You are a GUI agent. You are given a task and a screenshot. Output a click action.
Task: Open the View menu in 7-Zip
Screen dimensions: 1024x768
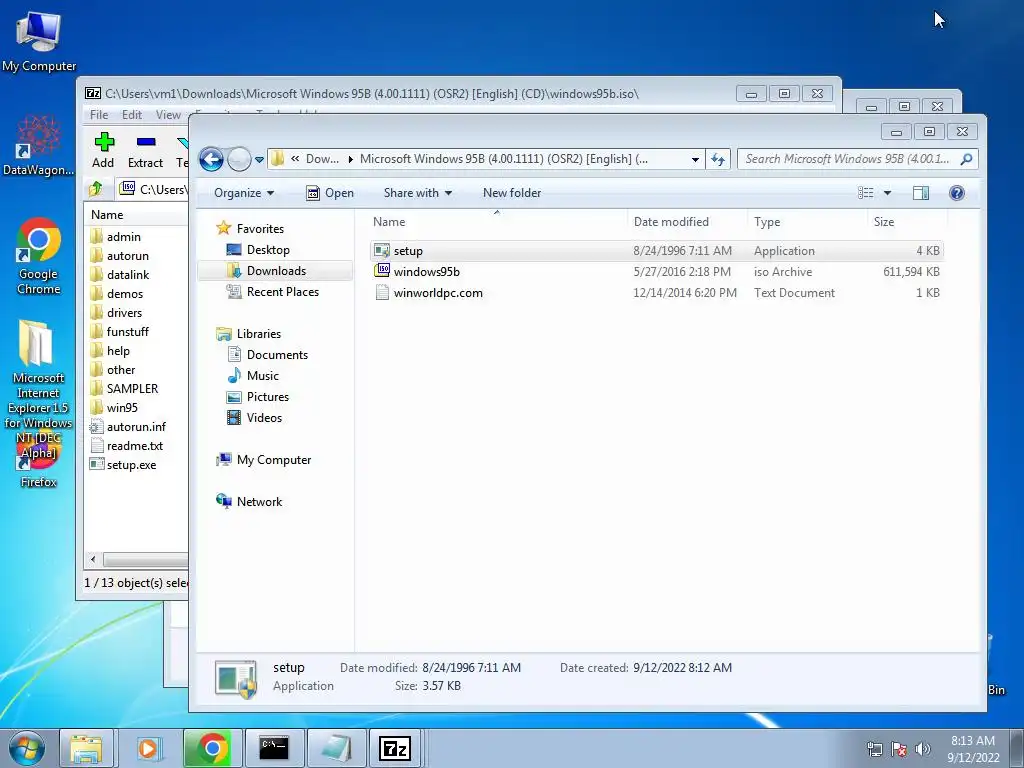[x=168, y=115]
